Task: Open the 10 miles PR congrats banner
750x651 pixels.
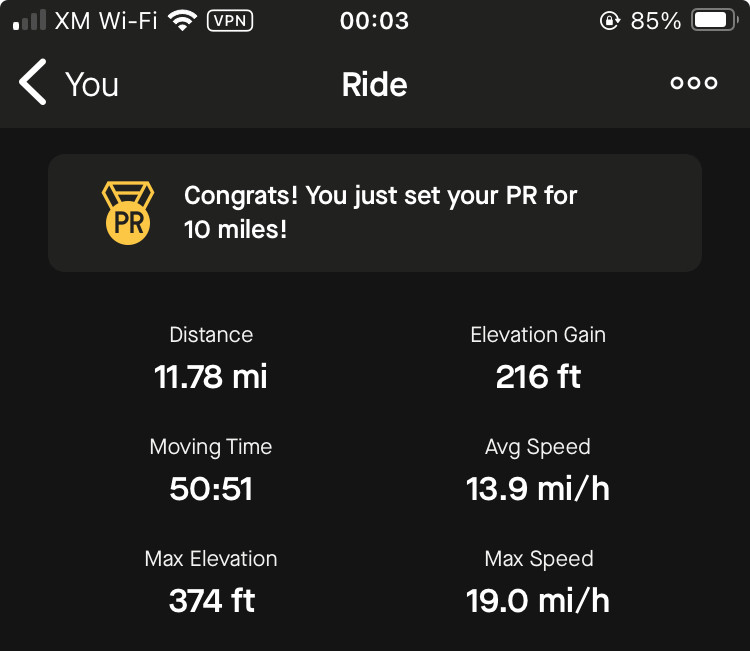Action: point(375,213)
